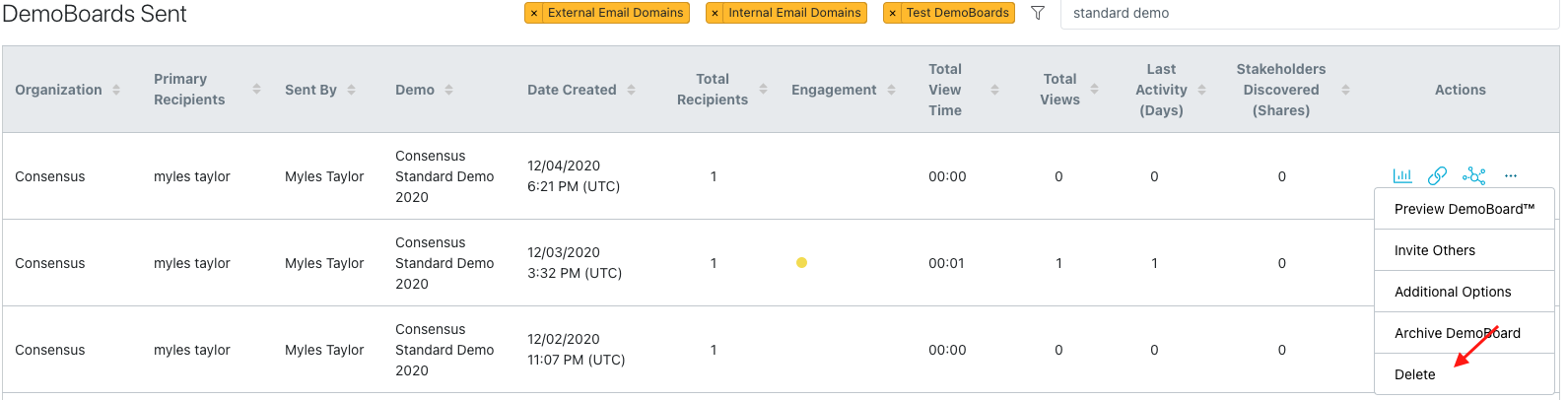Viewport: 1568px width, 400px height.
Task: Sort by Engagement column
Action: [x=891, y=90]
